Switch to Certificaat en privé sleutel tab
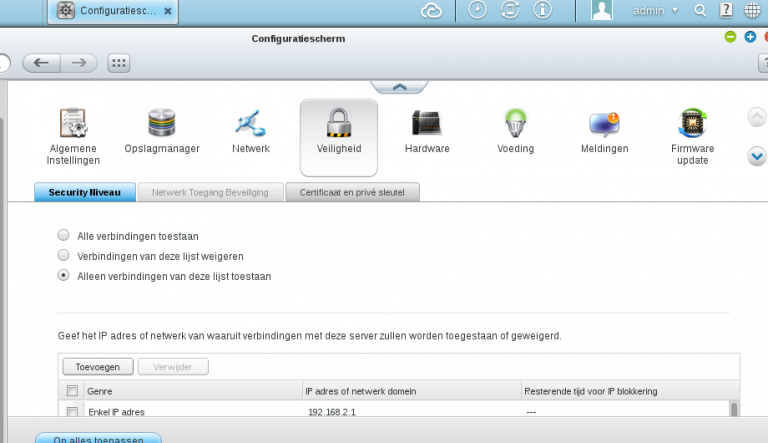The width and height of the screenshot is (768, 443). (352, 192)
